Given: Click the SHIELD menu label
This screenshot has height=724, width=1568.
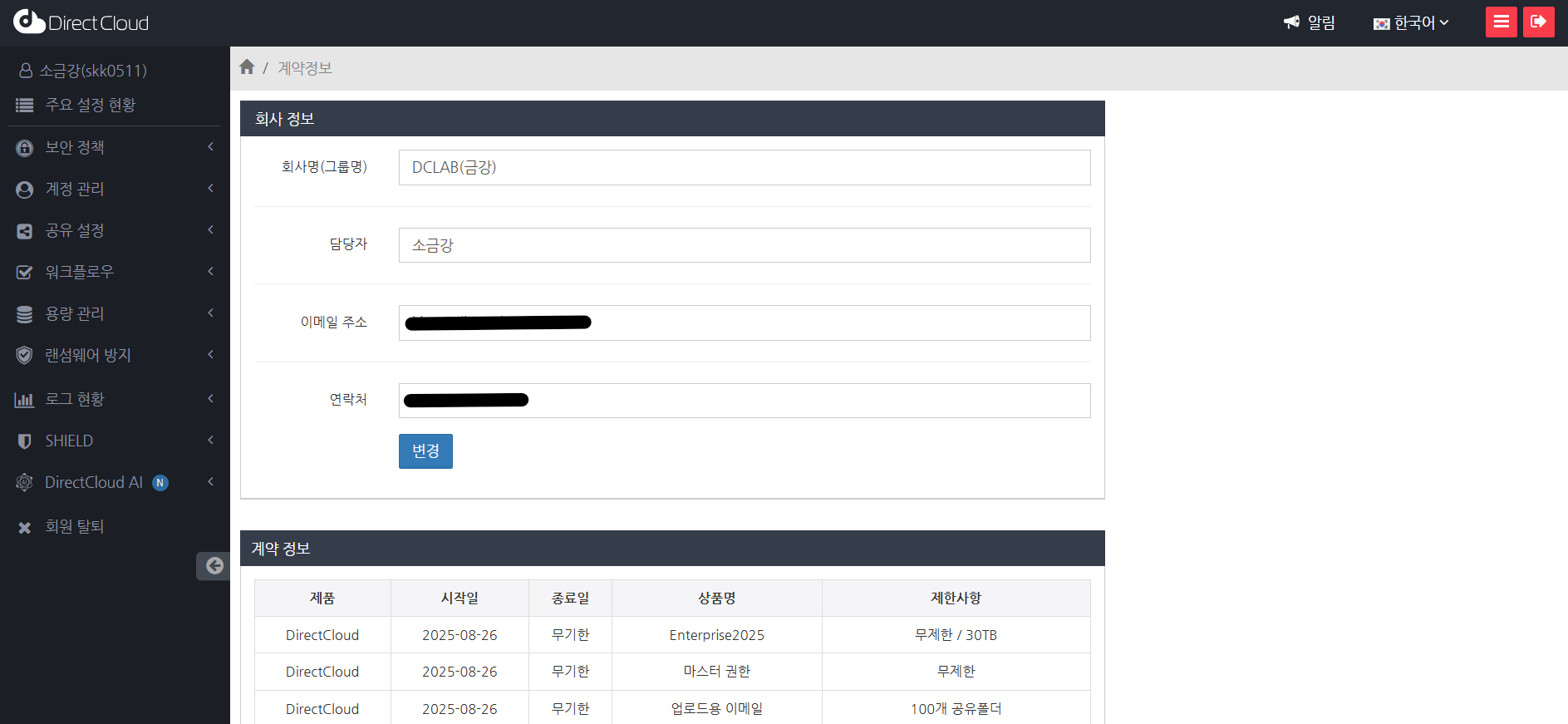Looking at the screenshot, I should [69, 441].
